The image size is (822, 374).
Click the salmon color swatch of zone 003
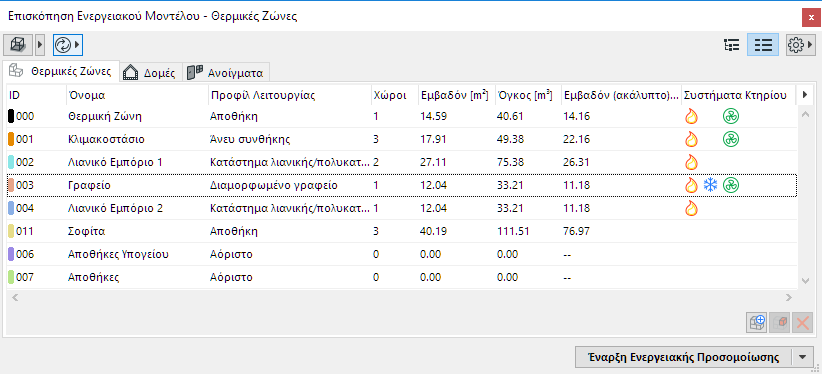[x=11, y=185]
